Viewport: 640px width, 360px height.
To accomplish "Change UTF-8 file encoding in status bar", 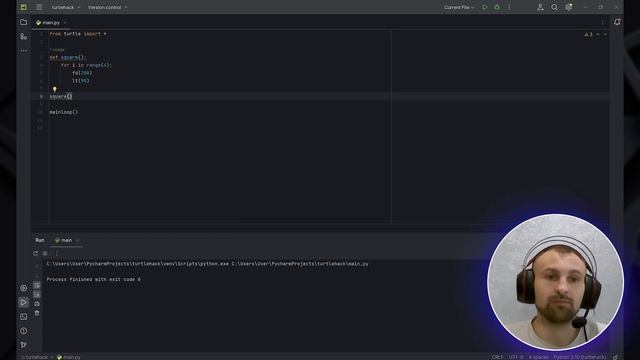I will click(516, 357).
